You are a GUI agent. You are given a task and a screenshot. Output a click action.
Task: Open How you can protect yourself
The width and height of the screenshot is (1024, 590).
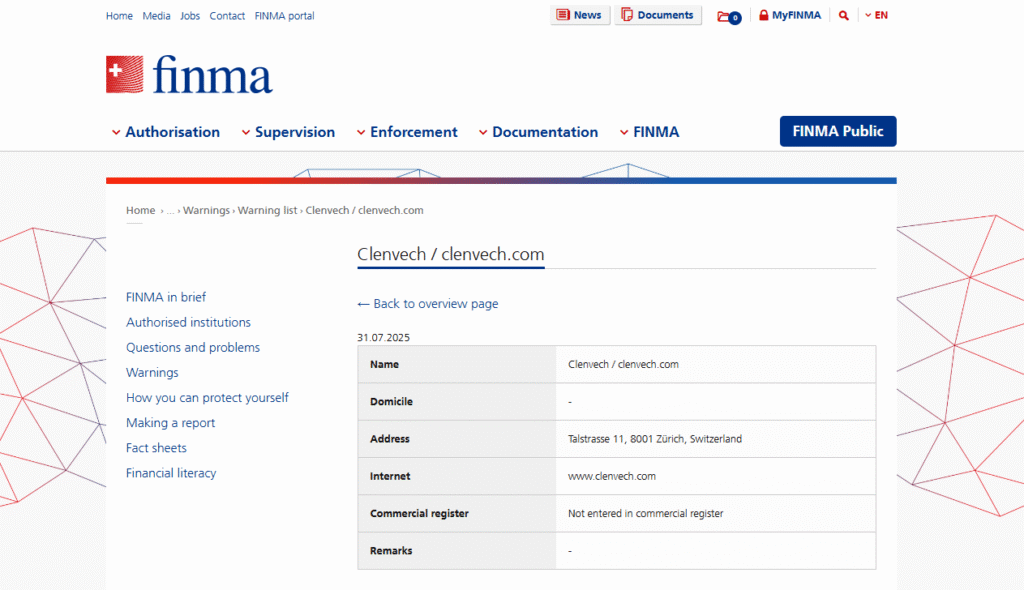tap(207, 398)
